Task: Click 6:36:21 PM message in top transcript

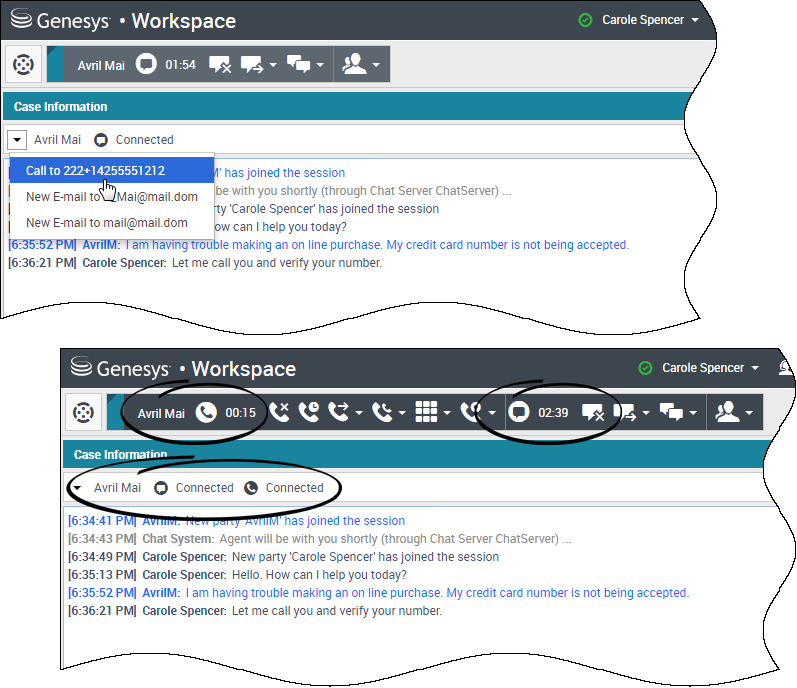Action: [x=195, y=263]
